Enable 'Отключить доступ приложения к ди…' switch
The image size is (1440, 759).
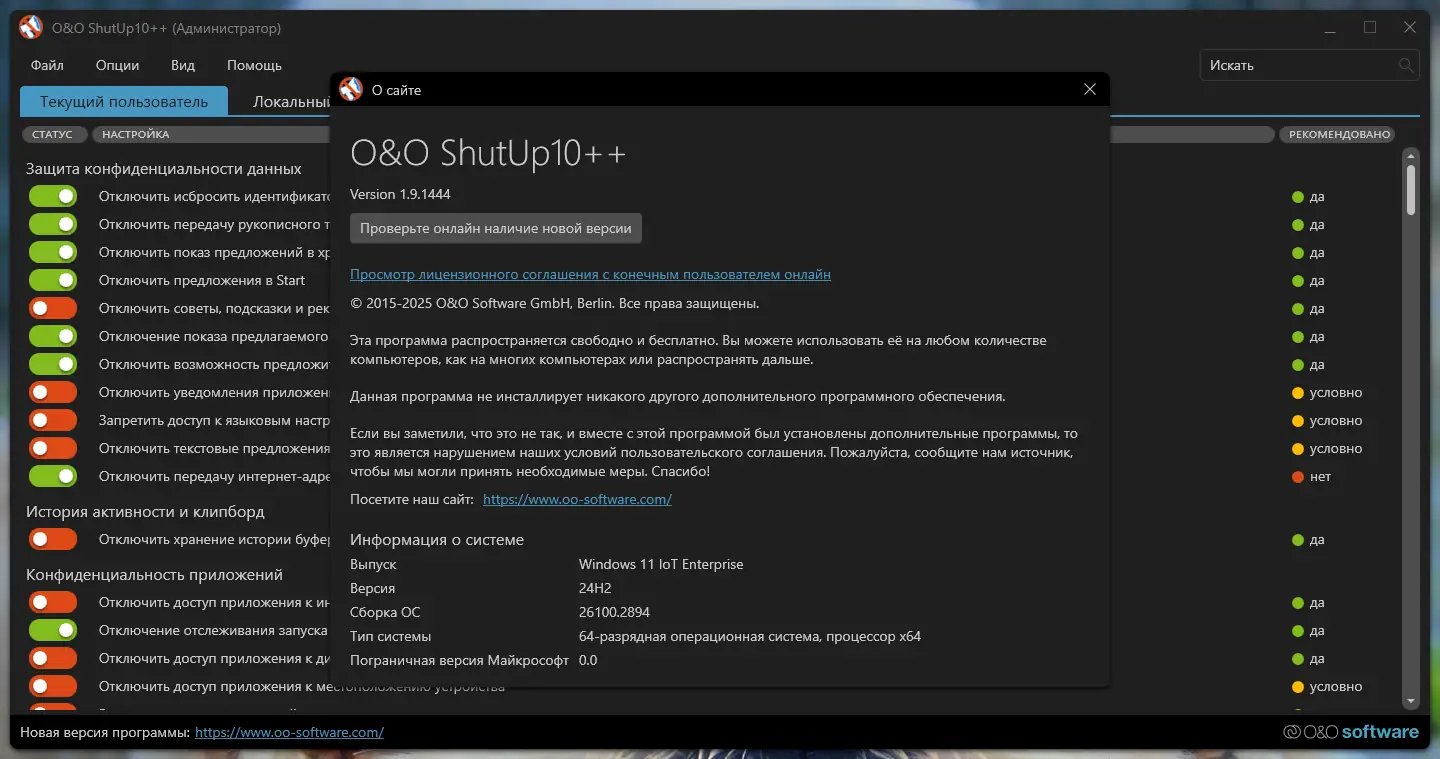tap(53, 659)
